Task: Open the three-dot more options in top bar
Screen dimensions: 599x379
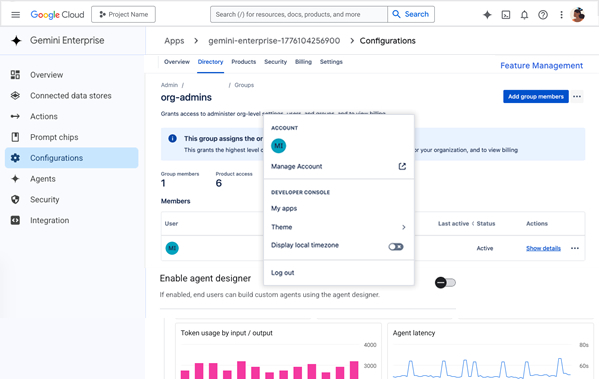Action: (x=561, y=15)
